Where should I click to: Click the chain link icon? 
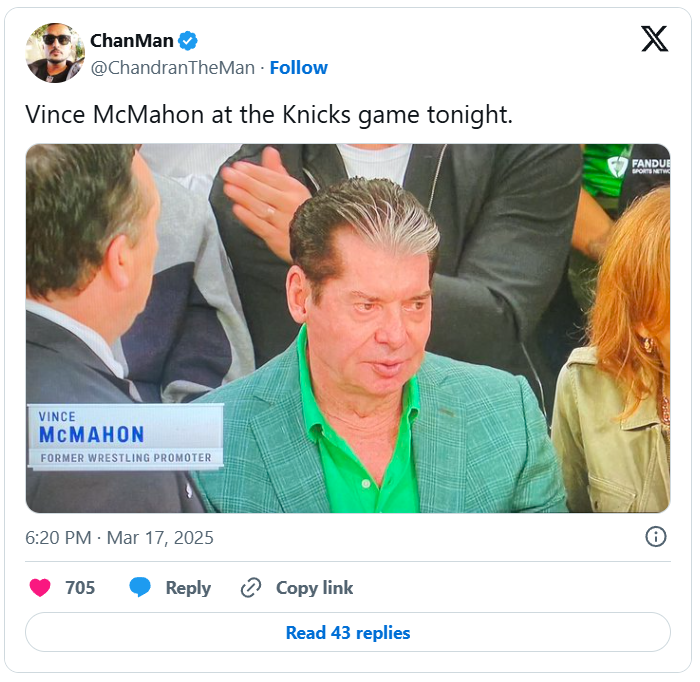pyautogui.click(x=251, y=588)
